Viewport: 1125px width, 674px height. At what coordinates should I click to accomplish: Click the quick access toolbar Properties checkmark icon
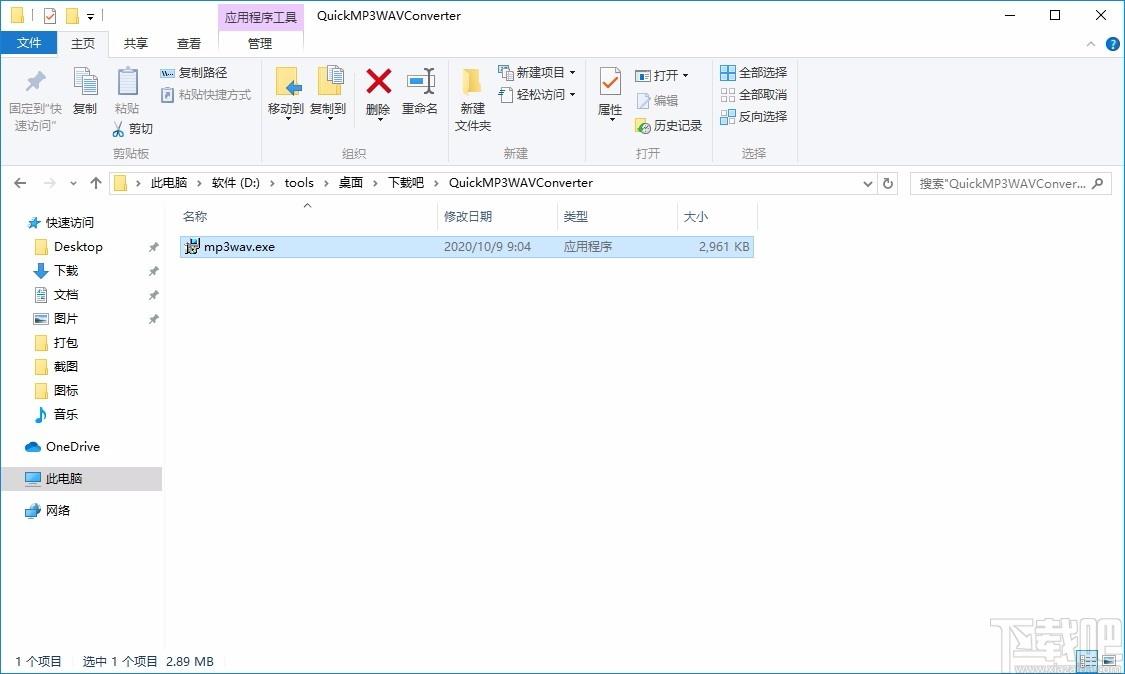point(50,15)
